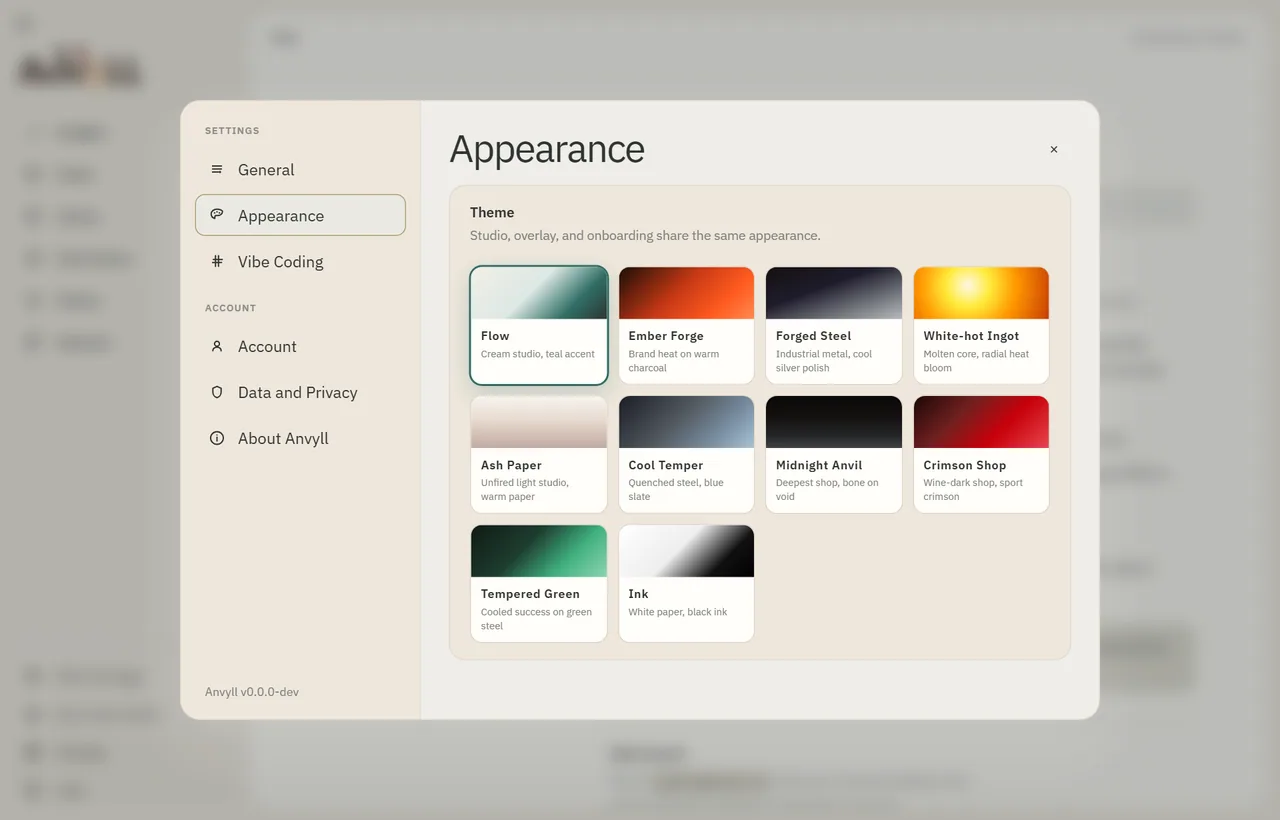Screen dimensions: 1280x820
Task: Open the Data and Privacy section
Action: click(x=300, y=392)
